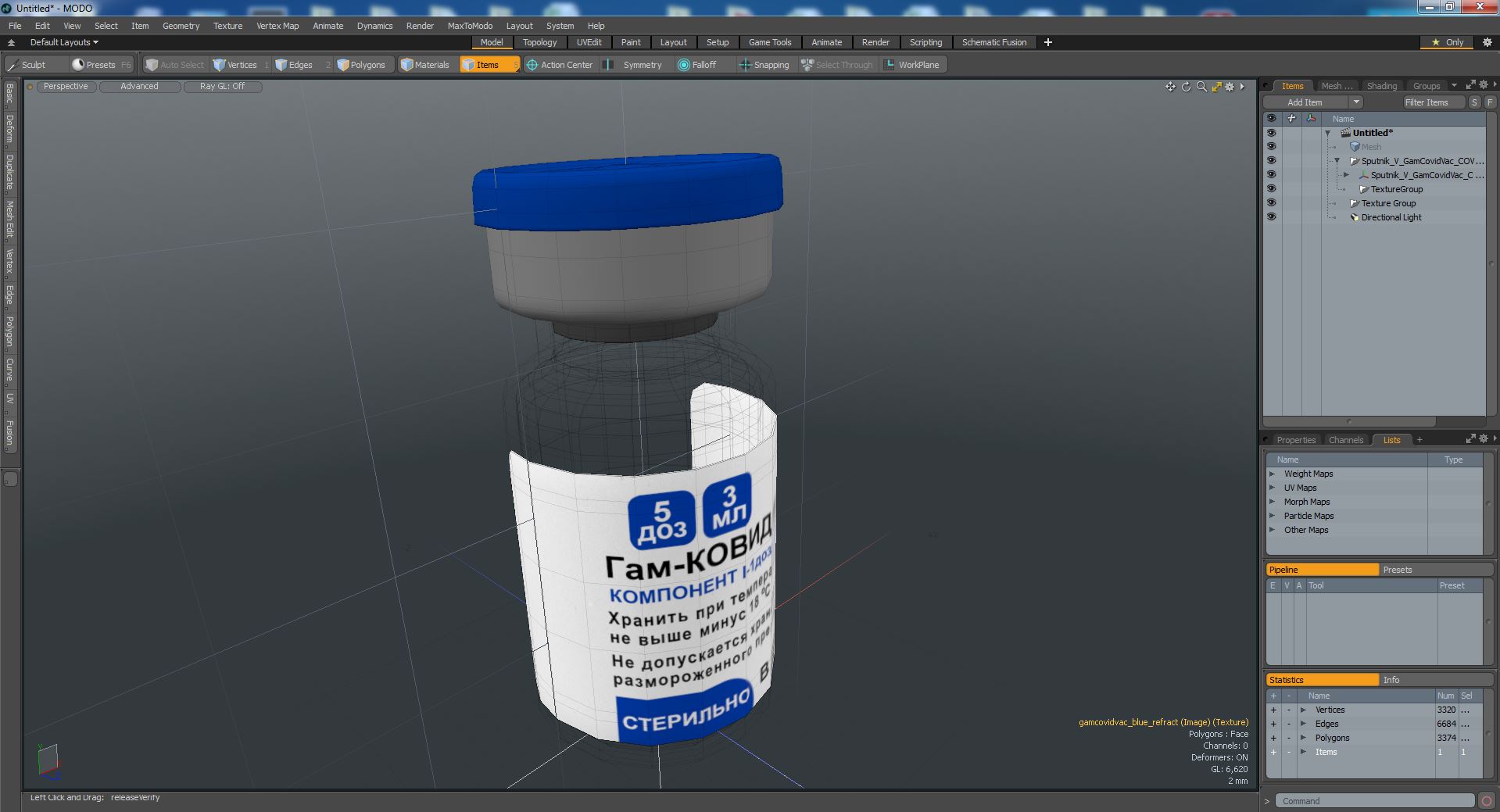Add a new layout tab with plus

[1048, 42]
